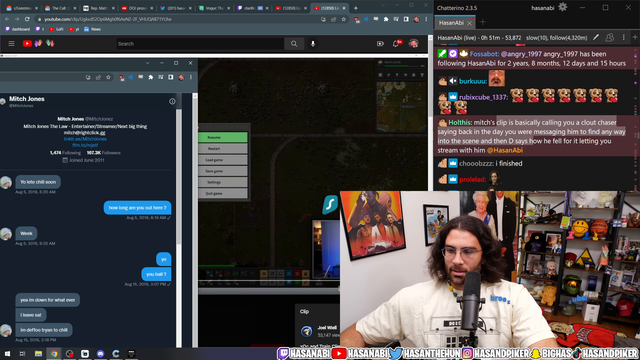The height and width of the screenshot is (360, 640).
Task: Go back in the Chrome browser
Action: pos(7,19)
